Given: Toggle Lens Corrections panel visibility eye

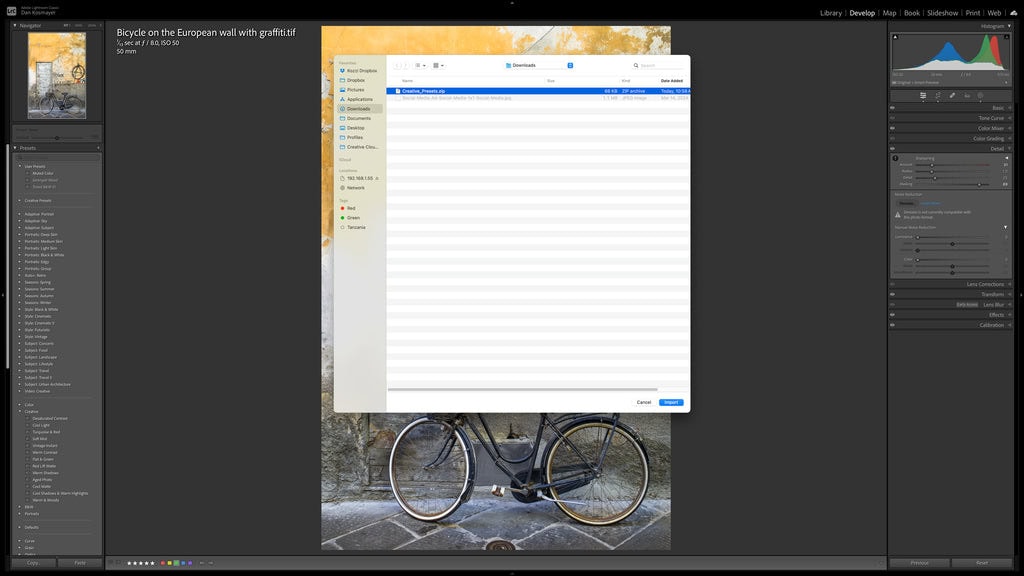Looking at the screenshot, I should [893, 284].
